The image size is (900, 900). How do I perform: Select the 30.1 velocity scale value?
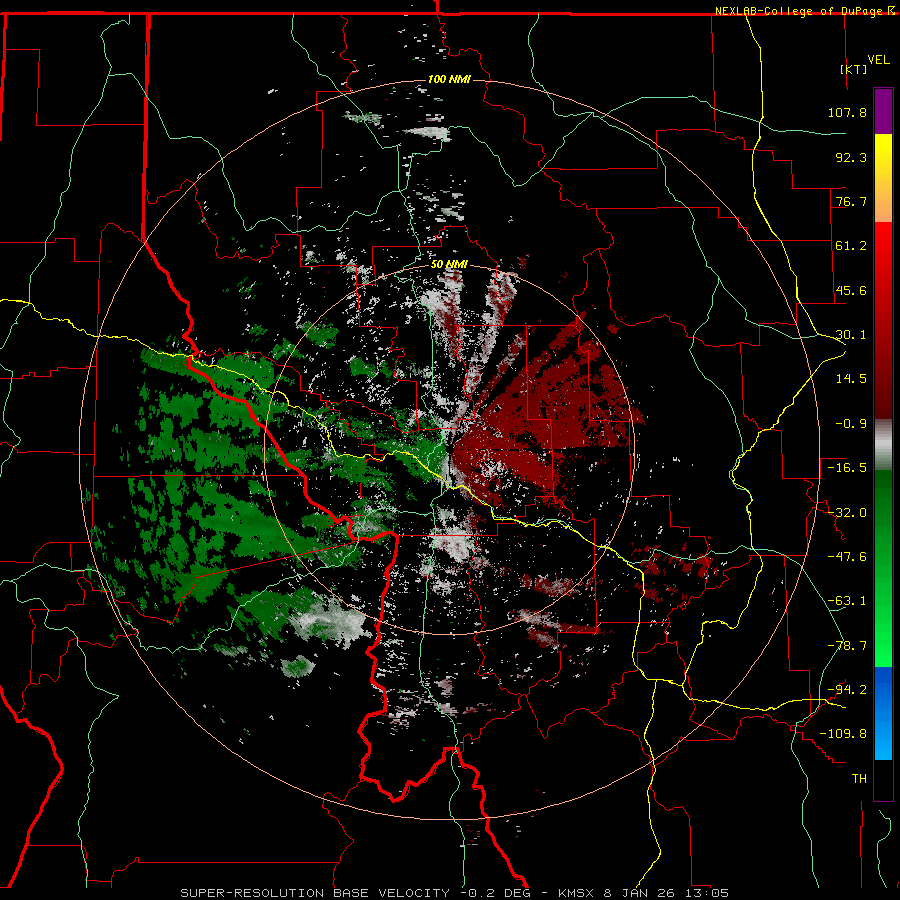851,335
